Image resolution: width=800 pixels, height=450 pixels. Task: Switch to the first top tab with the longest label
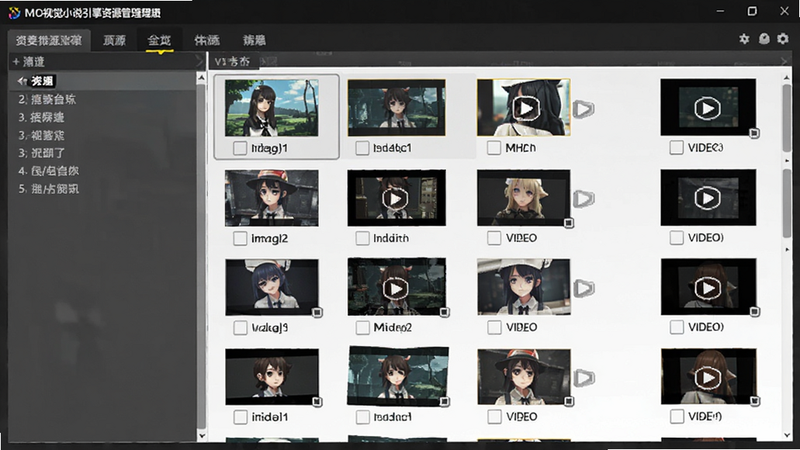pos(49,40)
